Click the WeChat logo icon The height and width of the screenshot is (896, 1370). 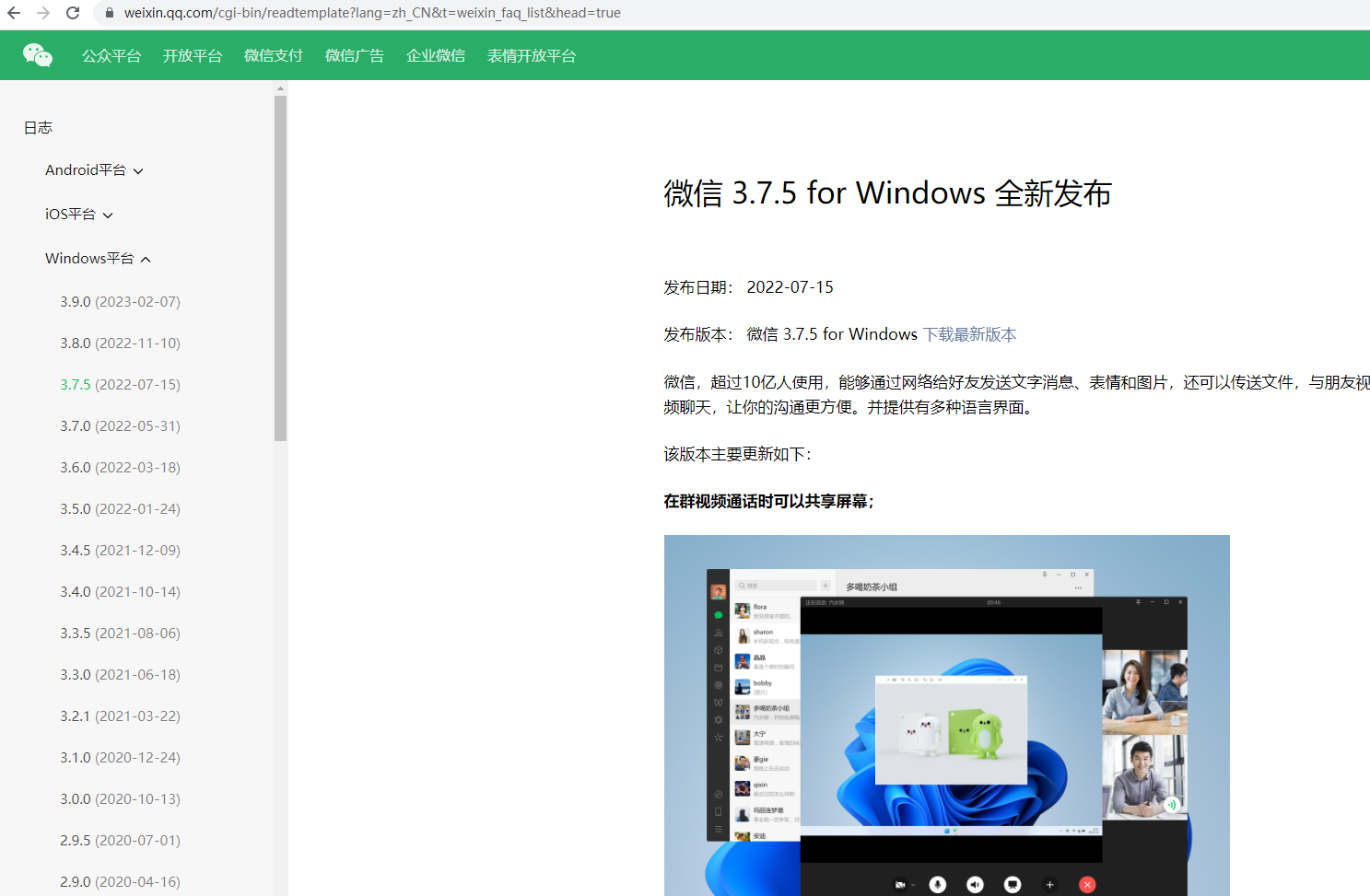(38, 55)
